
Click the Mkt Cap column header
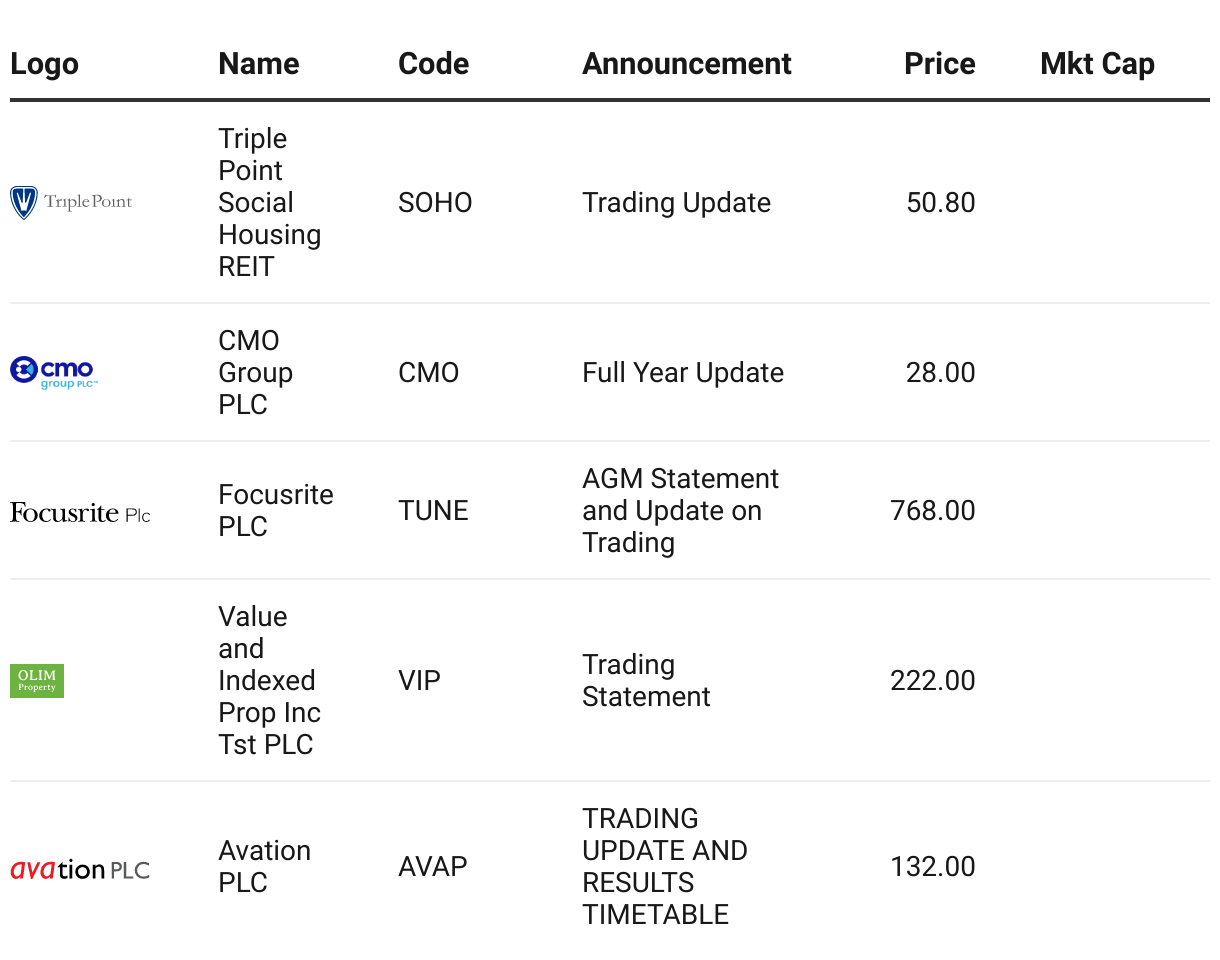coord(1097,64)
